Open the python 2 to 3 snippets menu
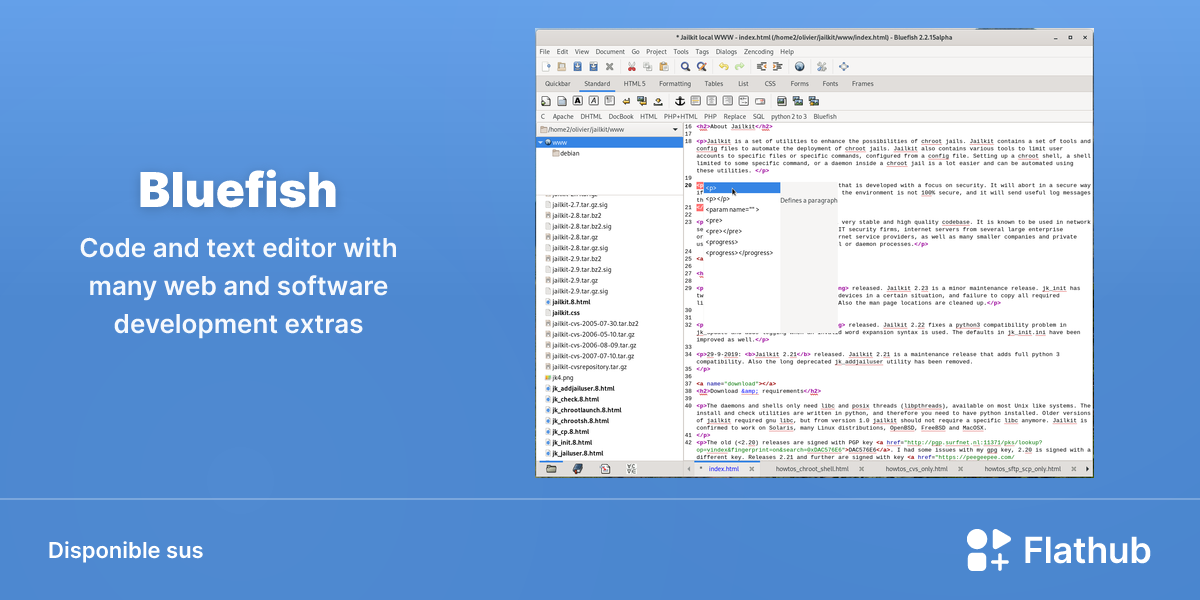Viewport: 1200px width, 600px height. pos(789,116)
